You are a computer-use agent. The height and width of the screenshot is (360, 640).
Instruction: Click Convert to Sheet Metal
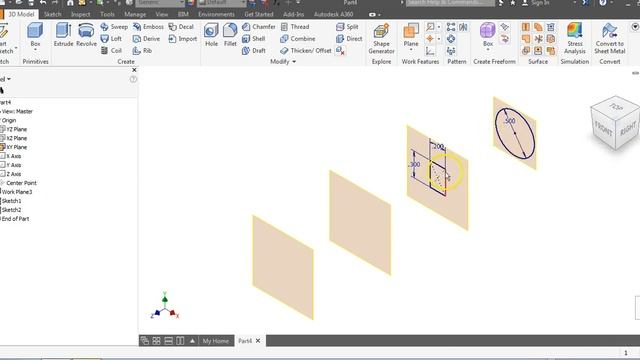609,39
